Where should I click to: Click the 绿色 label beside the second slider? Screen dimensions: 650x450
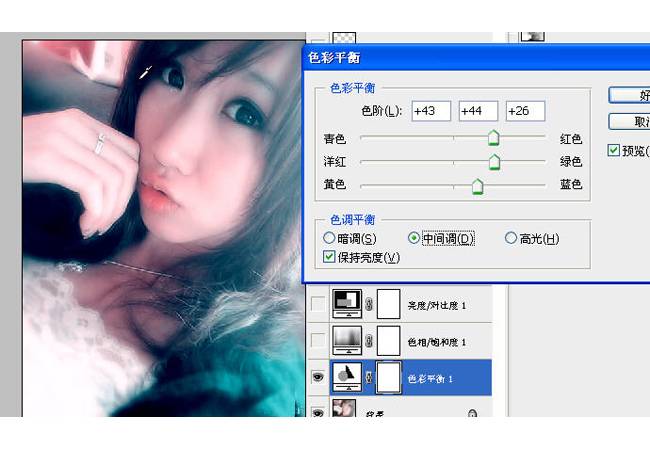pos(571,162)
